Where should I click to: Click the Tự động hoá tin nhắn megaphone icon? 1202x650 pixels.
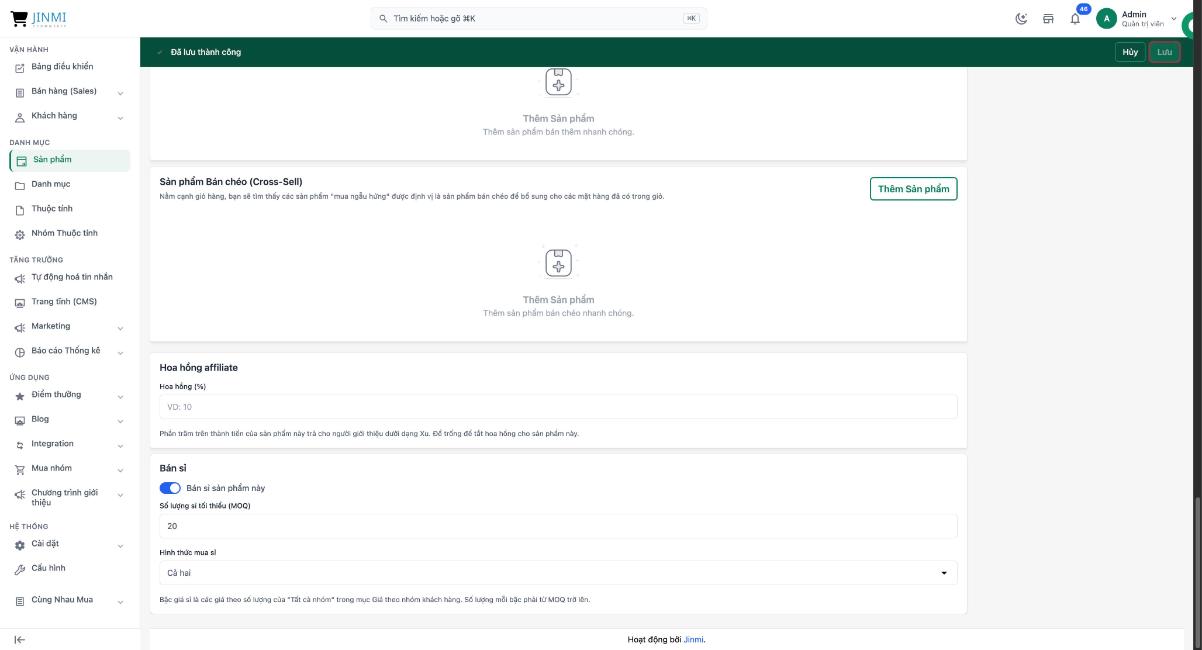19,278
